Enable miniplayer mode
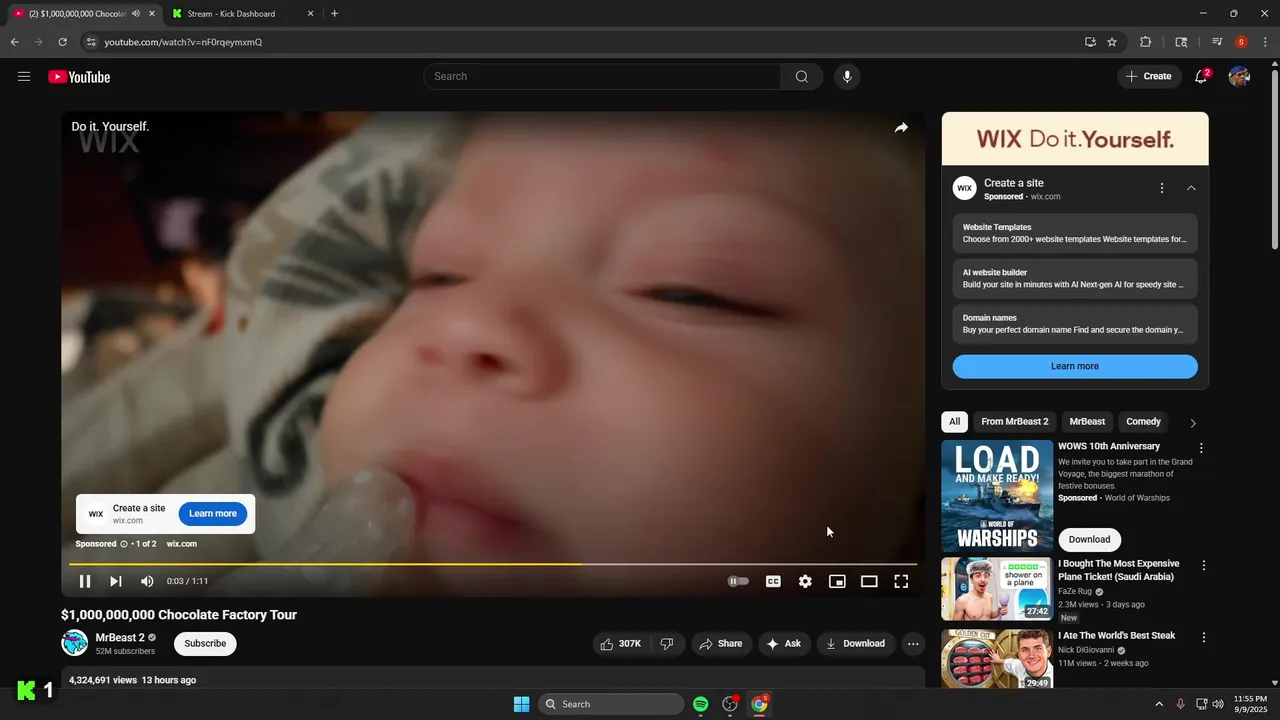The width and height of the screenshot is (1280, 720). click(837, 581)
